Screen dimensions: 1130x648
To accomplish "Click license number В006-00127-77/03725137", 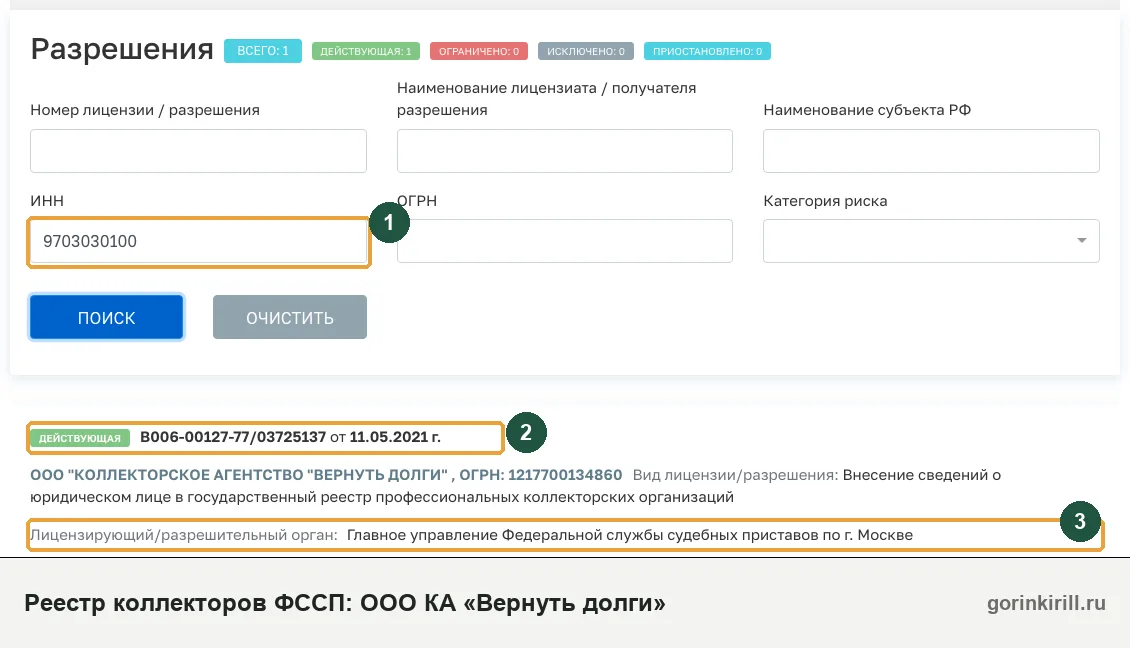I will click(233, 437).
